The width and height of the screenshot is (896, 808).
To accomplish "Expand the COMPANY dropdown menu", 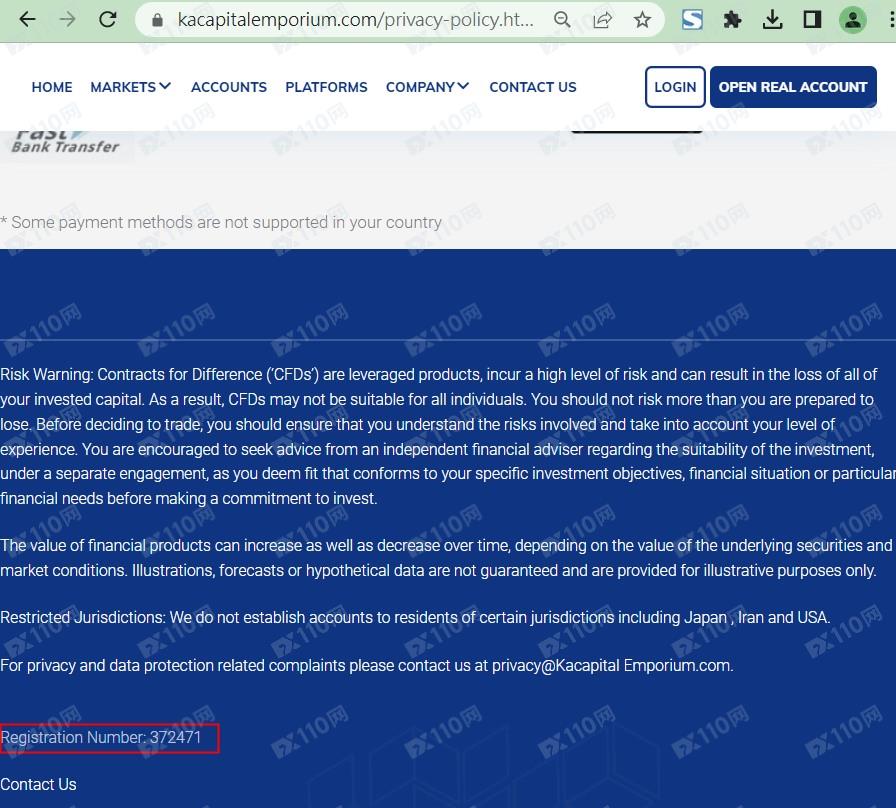I will point(427,87).
